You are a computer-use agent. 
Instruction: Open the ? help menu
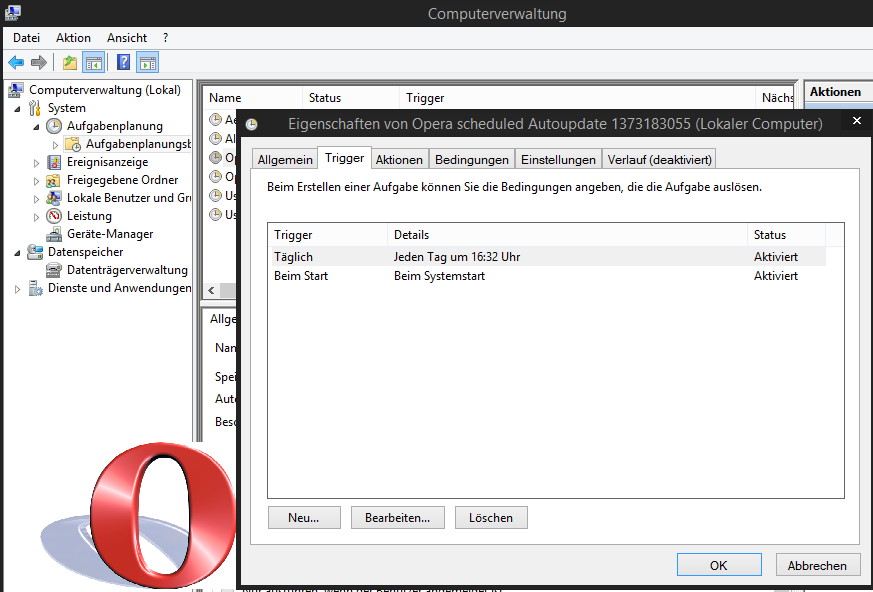[165, 38]
